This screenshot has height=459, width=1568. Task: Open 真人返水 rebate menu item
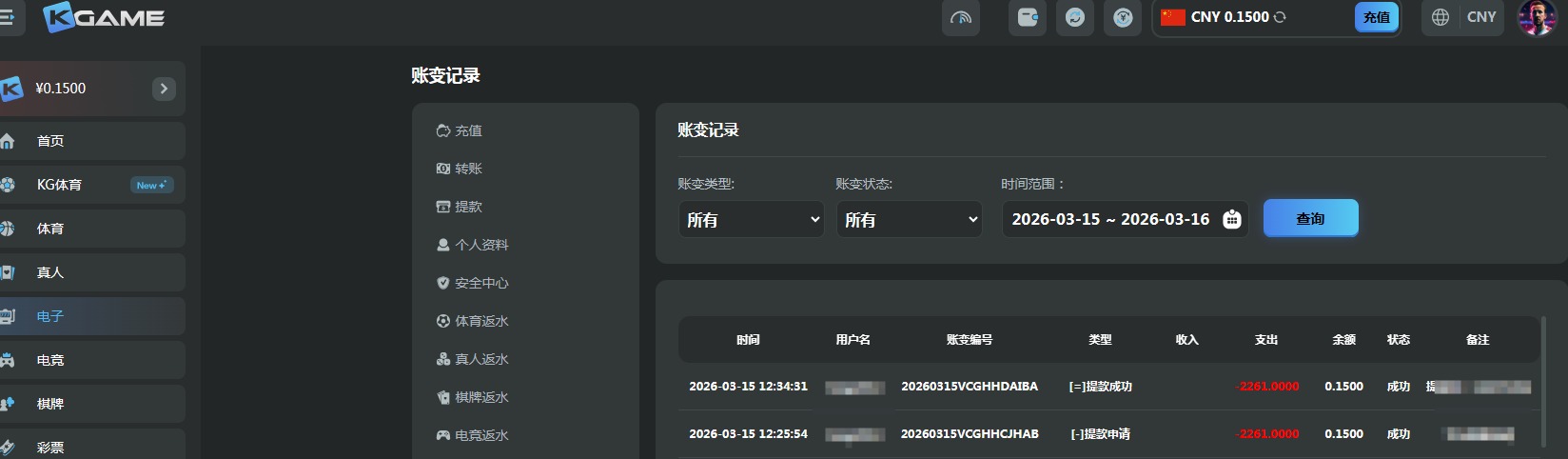[481, 359]
